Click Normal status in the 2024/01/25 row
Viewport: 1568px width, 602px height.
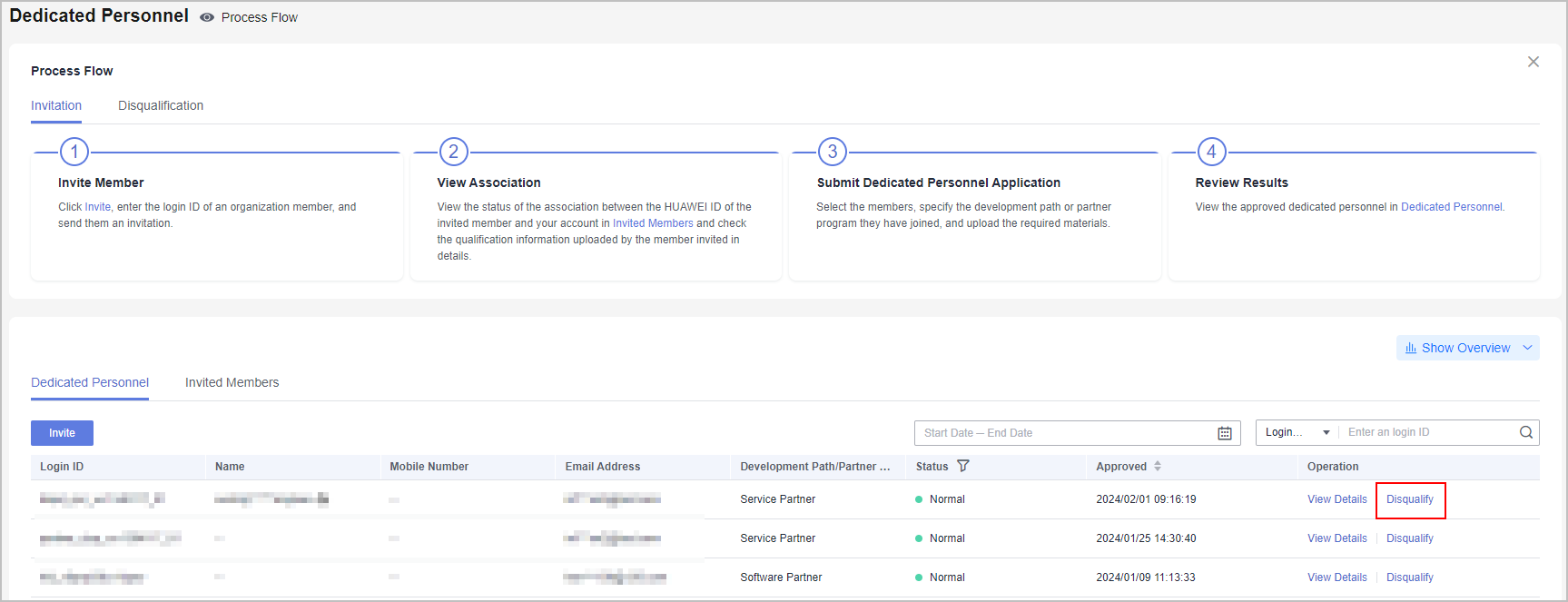coord(947,538)
